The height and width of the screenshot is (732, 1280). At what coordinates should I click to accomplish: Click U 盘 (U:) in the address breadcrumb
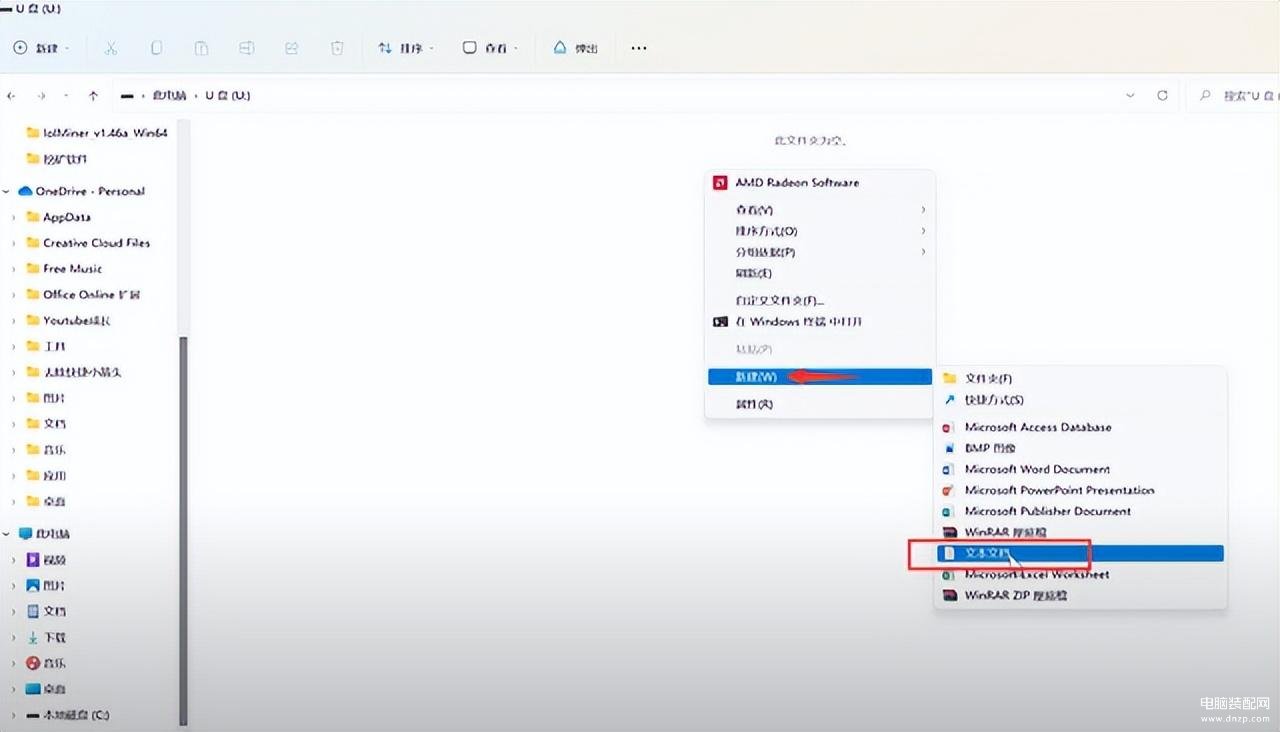tap(228, 96)
